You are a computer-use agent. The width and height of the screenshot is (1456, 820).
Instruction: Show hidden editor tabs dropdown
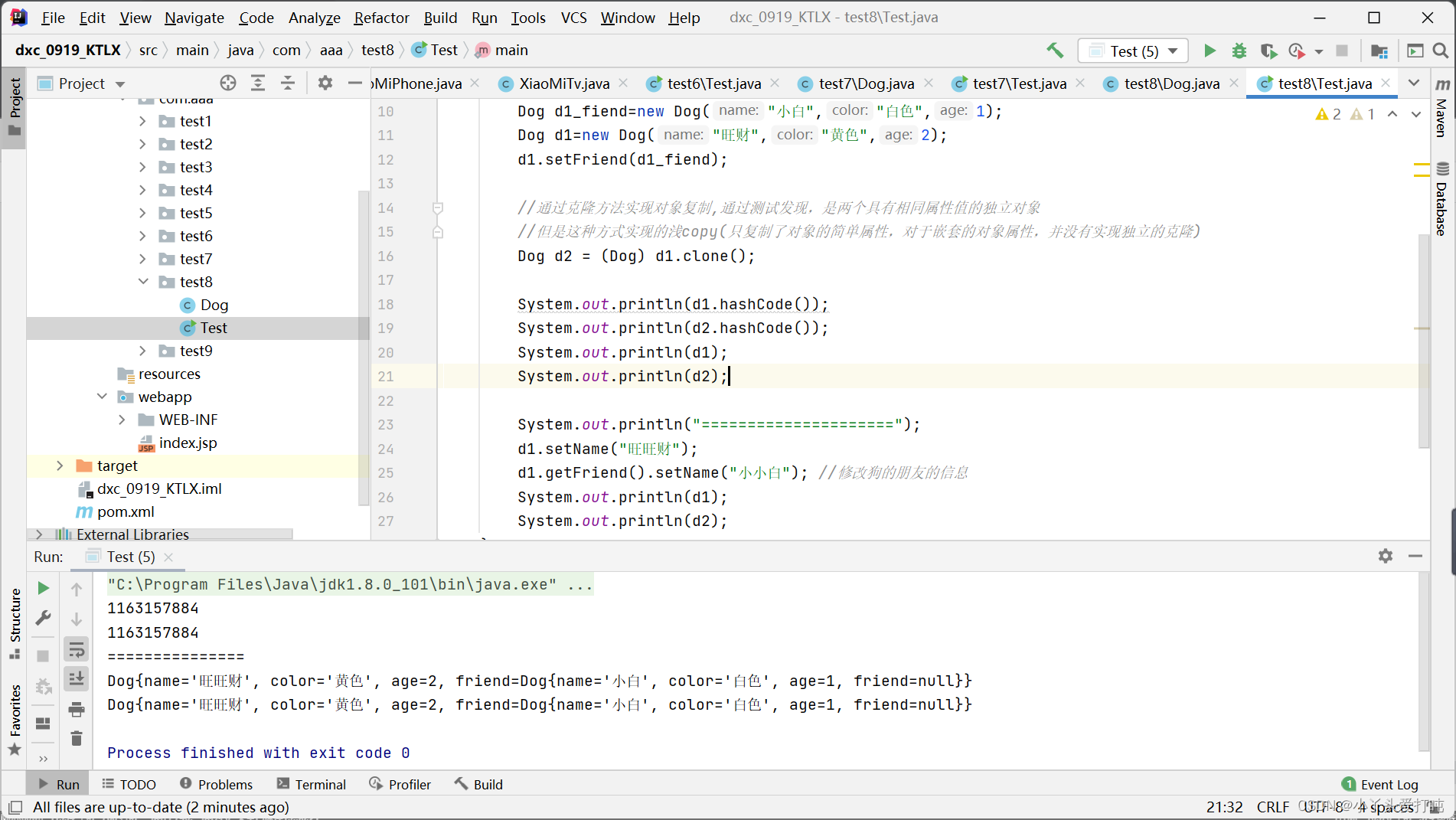[1414, 83]
